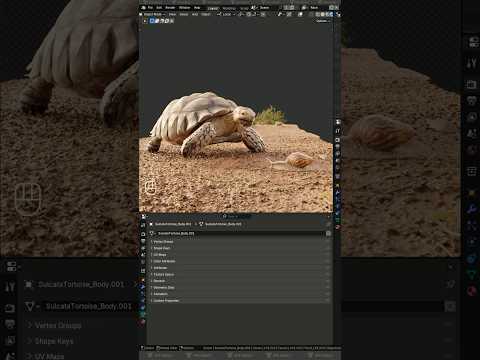This screenshot has height=360, width=480.
Task: Switch to wireframe viewport shading
Action: pos(318,14)
